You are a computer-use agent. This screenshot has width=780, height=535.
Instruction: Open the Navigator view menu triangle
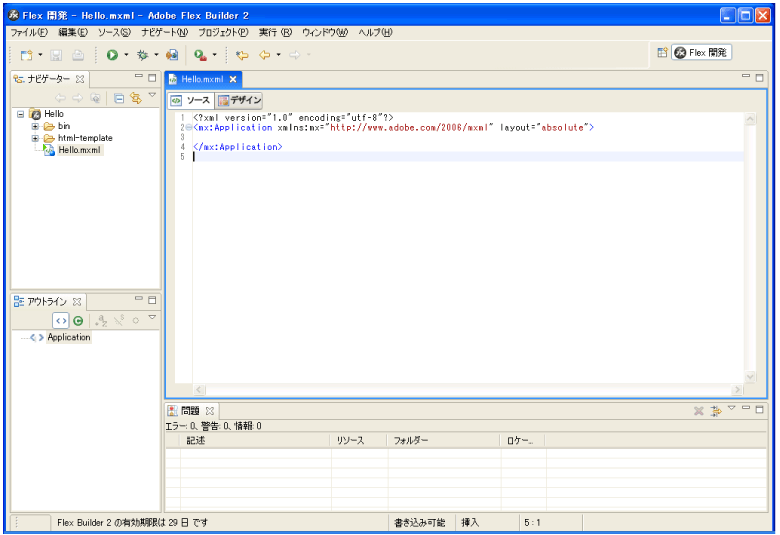152,95
